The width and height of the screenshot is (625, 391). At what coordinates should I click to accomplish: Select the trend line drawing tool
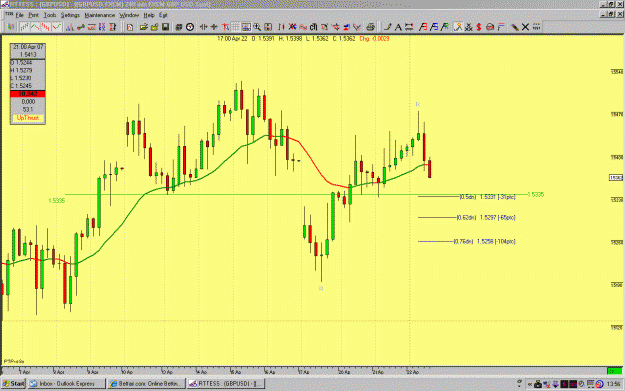[x=387, y=27]
